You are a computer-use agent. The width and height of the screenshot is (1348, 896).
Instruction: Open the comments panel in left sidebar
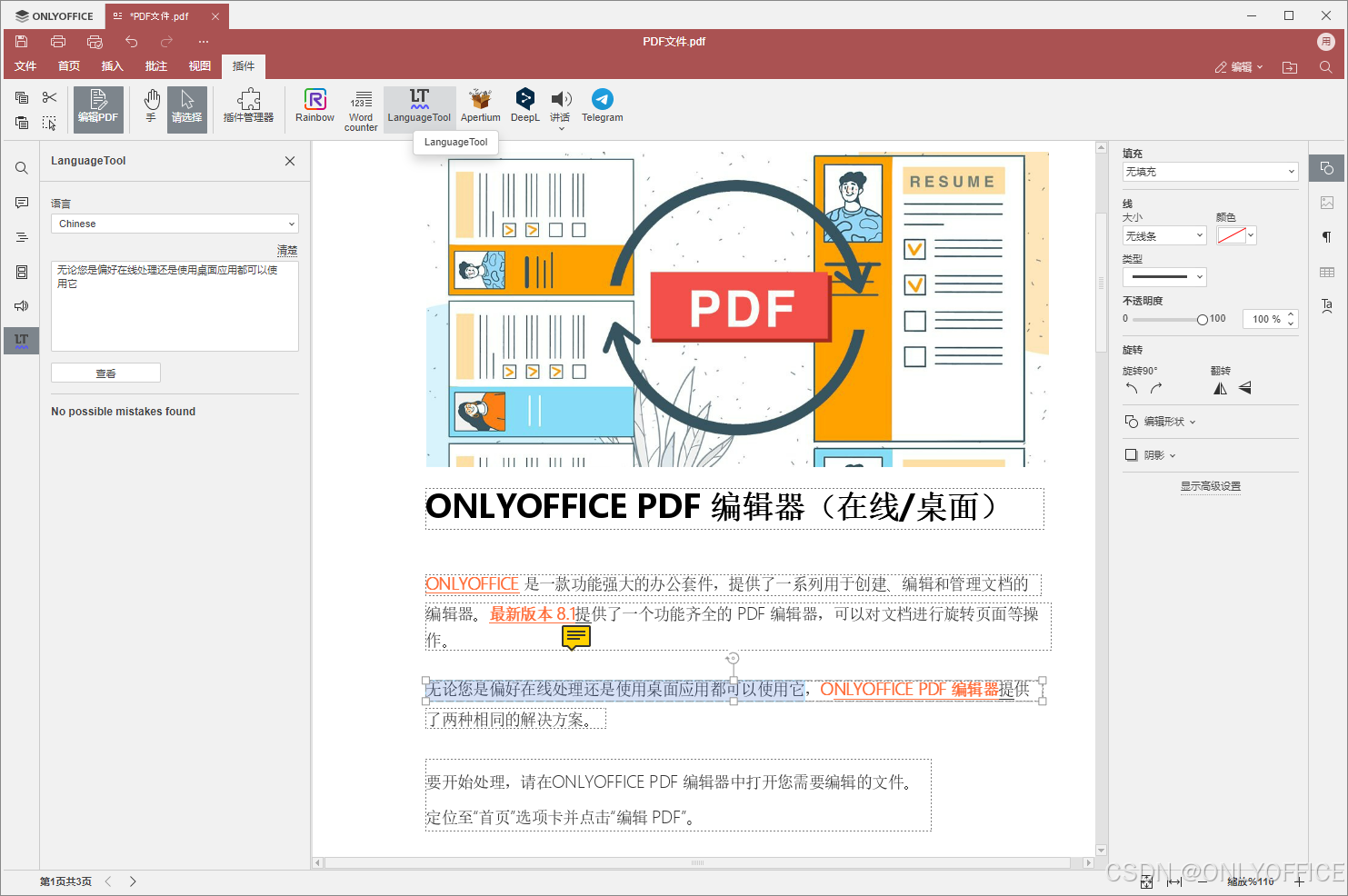(22, 203)
